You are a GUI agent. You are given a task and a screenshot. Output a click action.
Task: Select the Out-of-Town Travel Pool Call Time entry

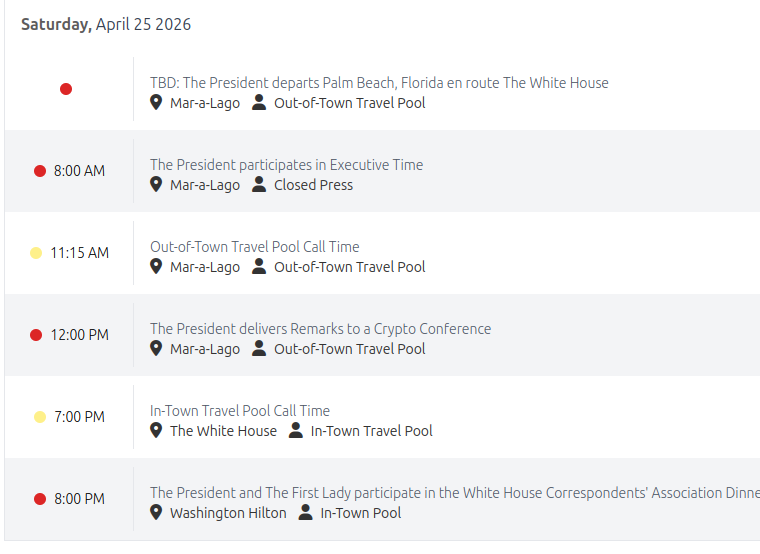click(x=254, y=247)
